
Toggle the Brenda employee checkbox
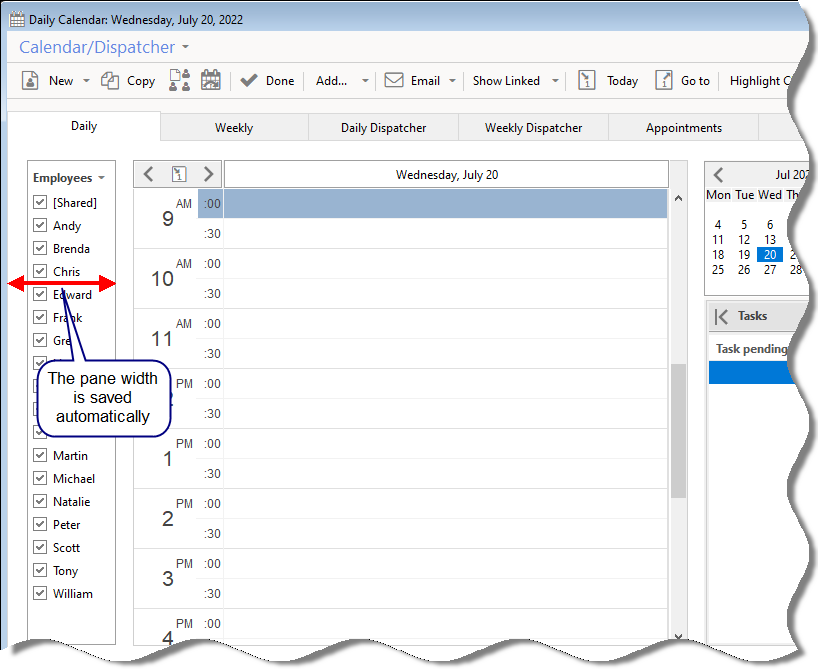40,249
